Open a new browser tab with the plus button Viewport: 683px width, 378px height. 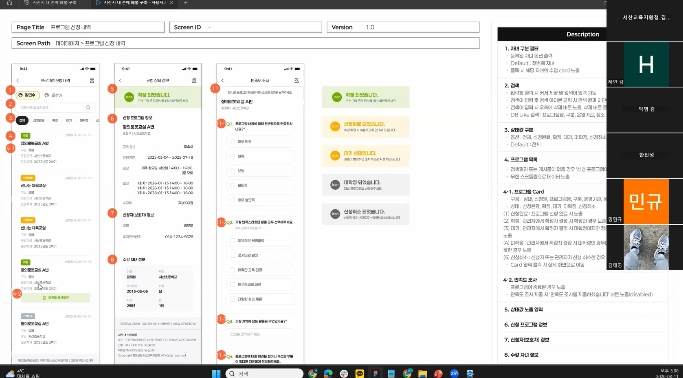click(x=186, y=3)
